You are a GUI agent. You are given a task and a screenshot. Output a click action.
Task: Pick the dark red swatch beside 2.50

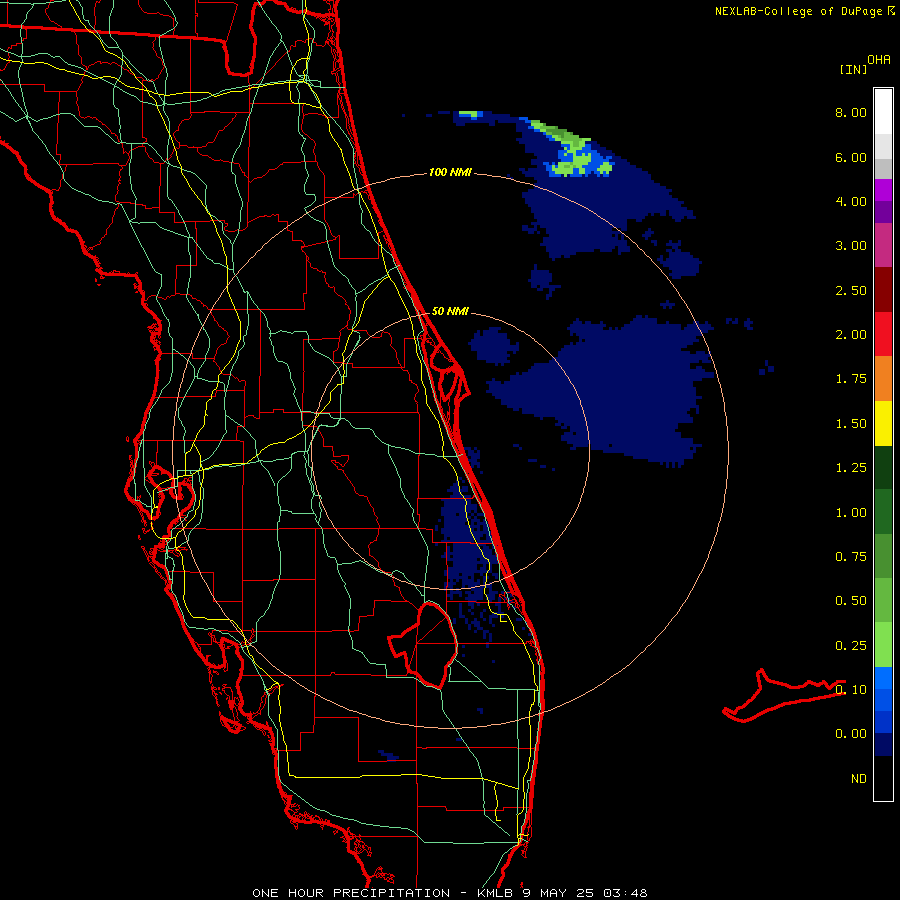pos(883,290)
